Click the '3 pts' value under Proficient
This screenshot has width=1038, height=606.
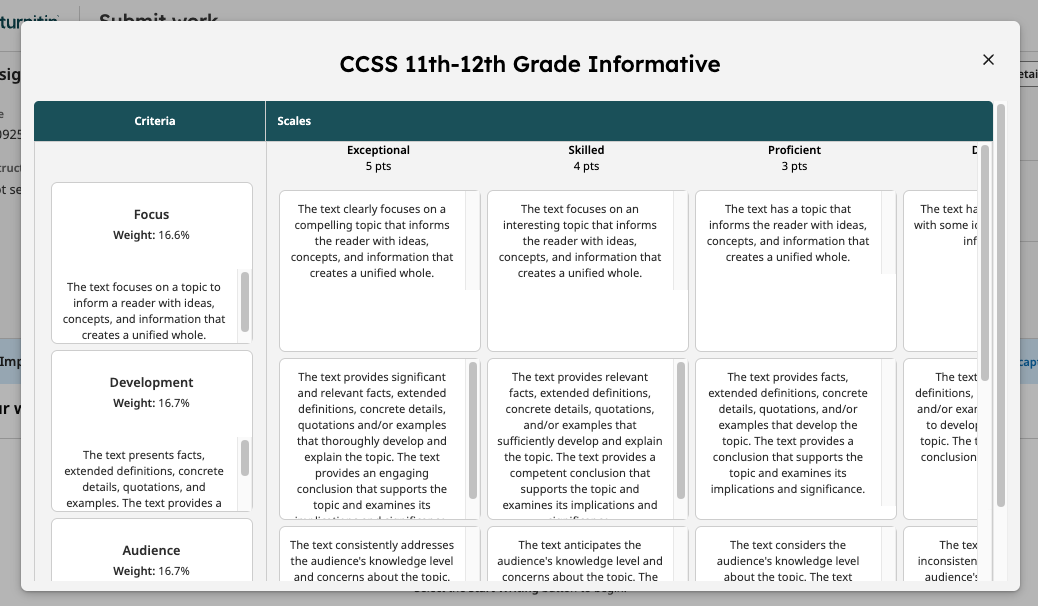pyautogui.click(x=794, y=166)
